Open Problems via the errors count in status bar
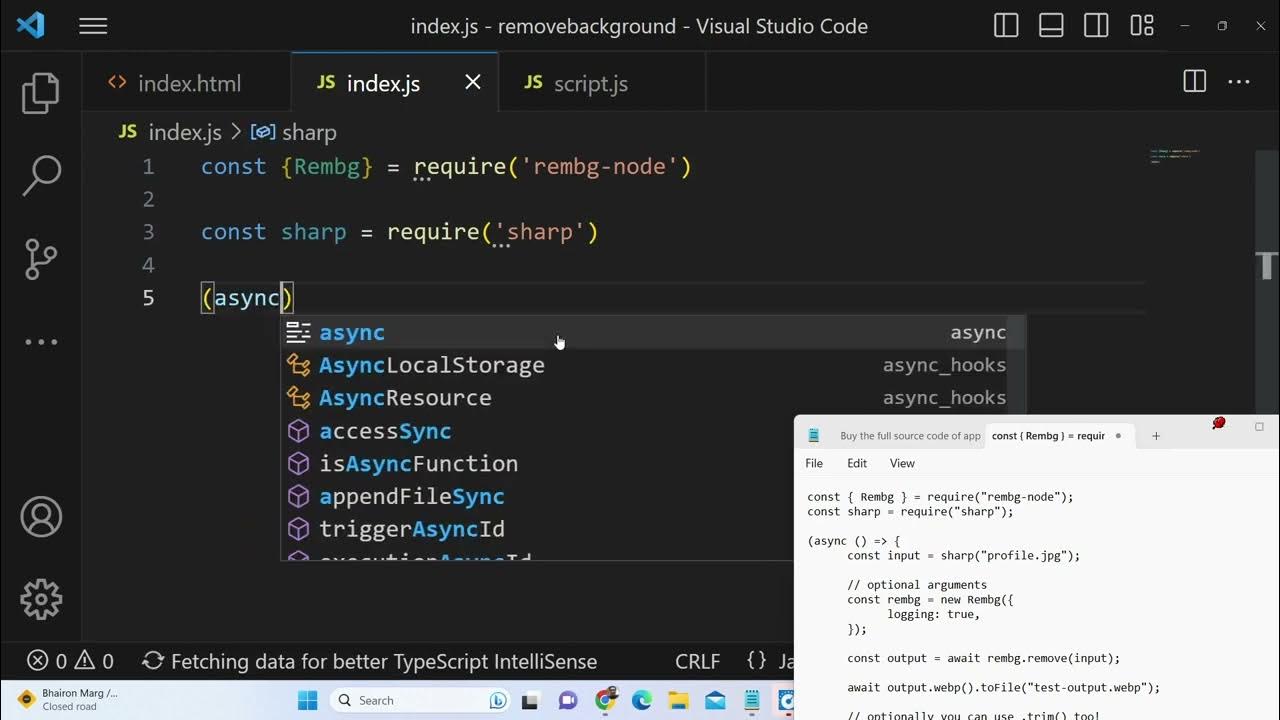The height and width of the screenshot is (720, 1280). tap(48, 661)
